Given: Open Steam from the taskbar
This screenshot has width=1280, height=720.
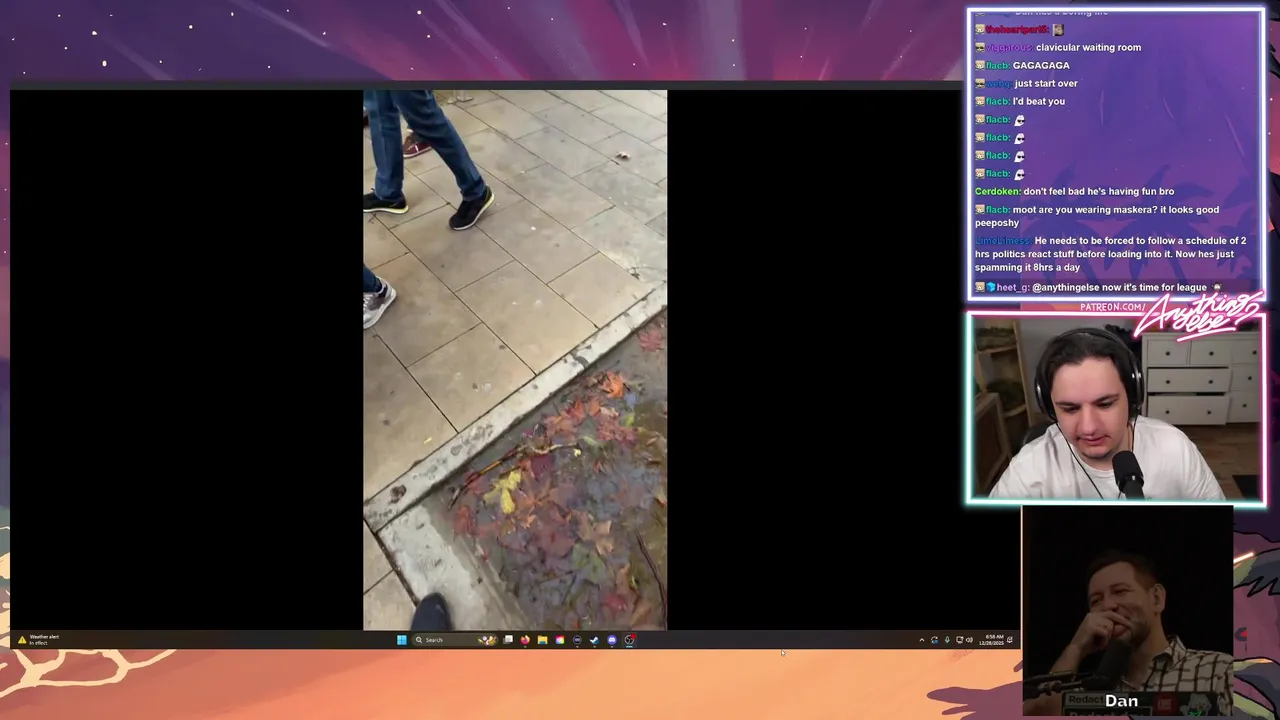Looking at the screenshot, I should coord(594,640).
